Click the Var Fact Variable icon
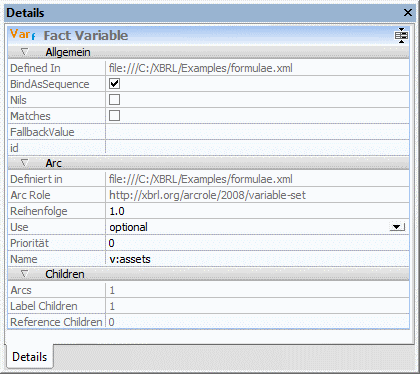Screen dimensions: 420x374 point(23,35)
